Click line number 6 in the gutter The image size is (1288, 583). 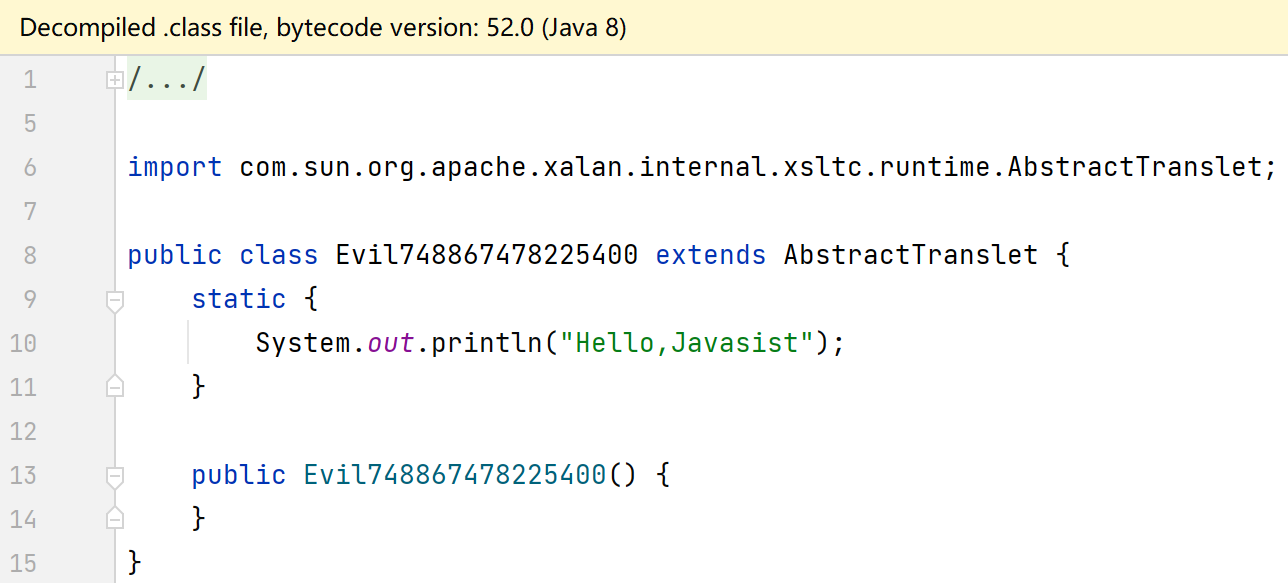(29, 168)
